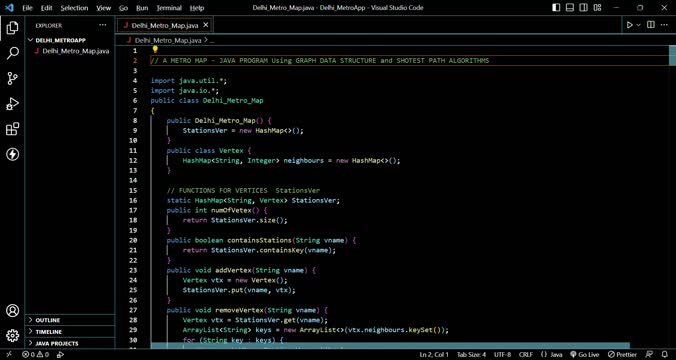Open the File menu
The width and height of the screenshot is (676, 360).
pyautogui.click(x=27, y=8)
